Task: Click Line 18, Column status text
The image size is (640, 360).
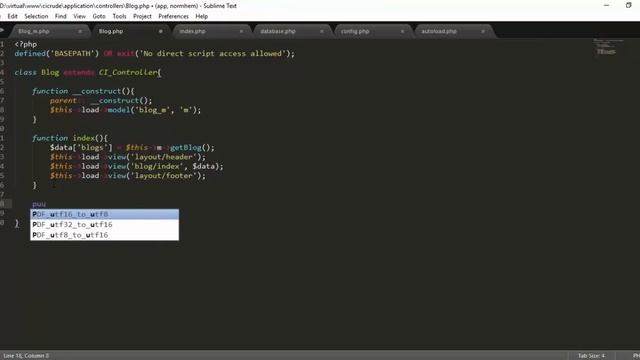Action: (25, 356)
